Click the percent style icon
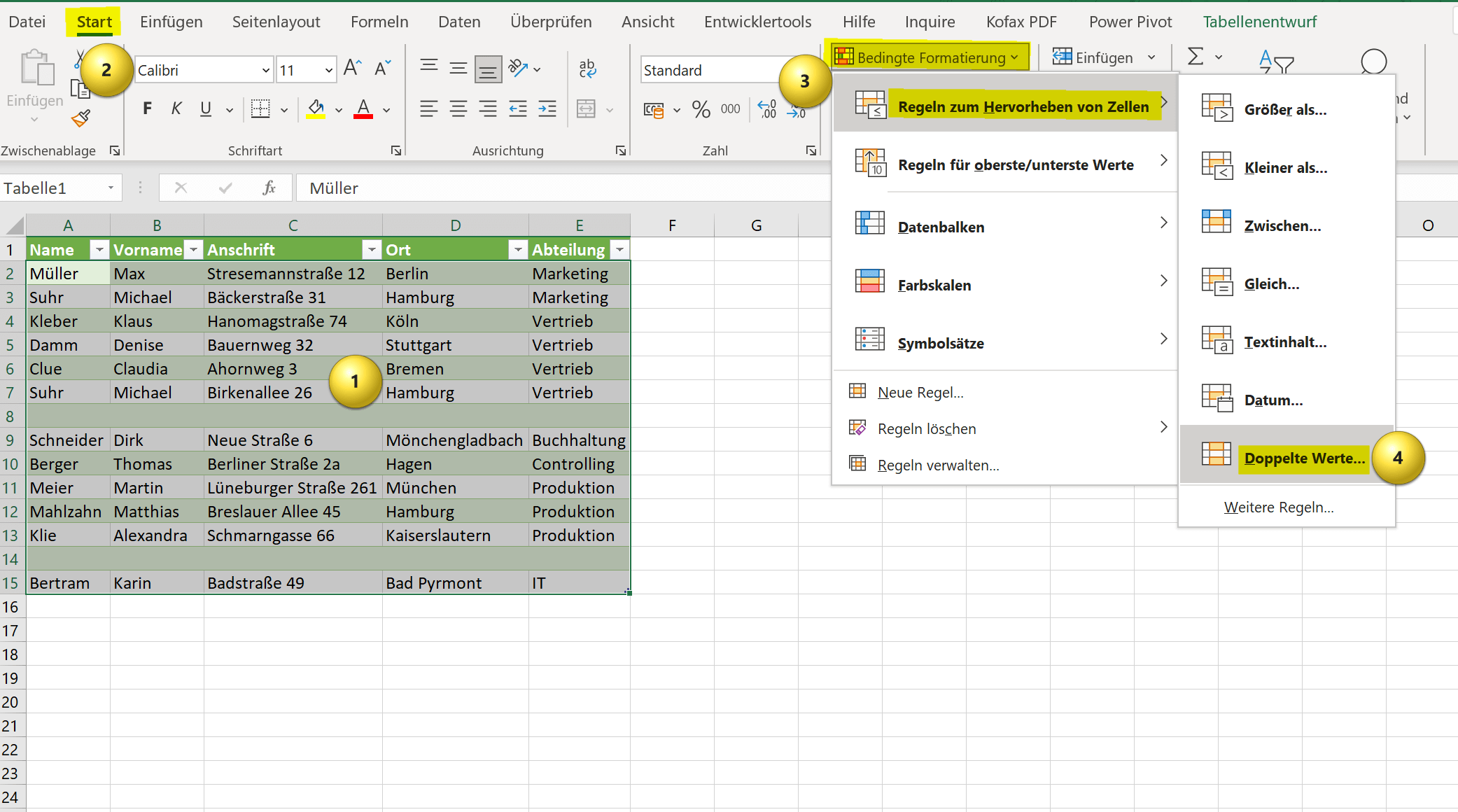The image size is (1458, 812). click(701, 108)
